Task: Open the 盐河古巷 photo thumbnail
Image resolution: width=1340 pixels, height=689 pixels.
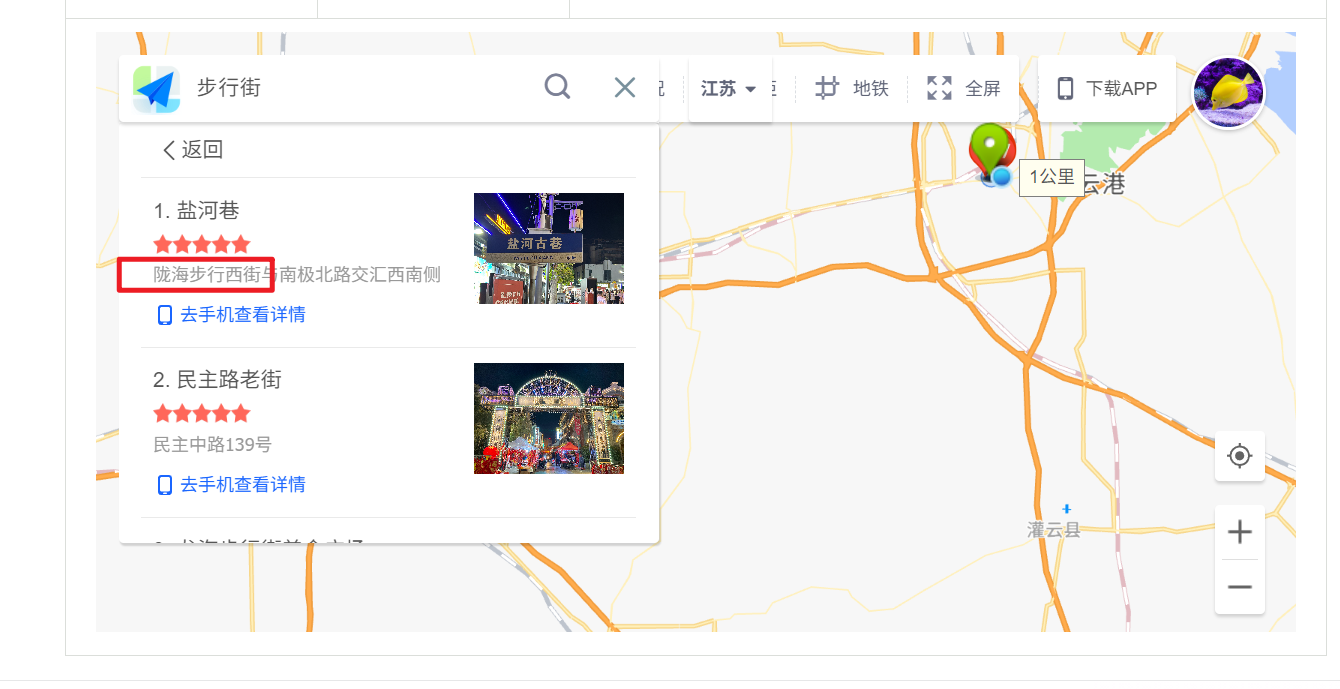Action: tap(548, 248)
